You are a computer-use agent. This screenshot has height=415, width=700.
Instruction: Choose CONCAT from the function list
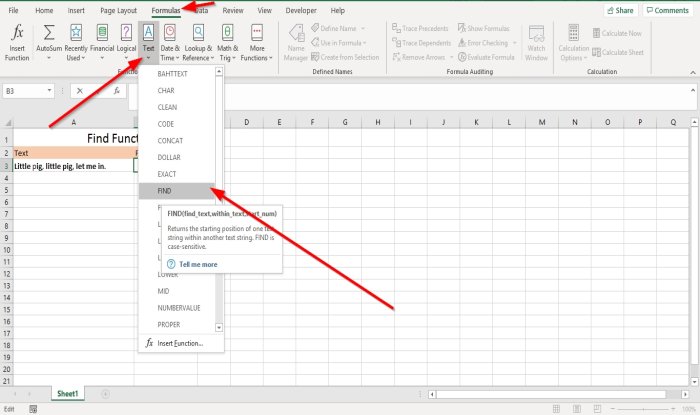click(x=177, y=141)
